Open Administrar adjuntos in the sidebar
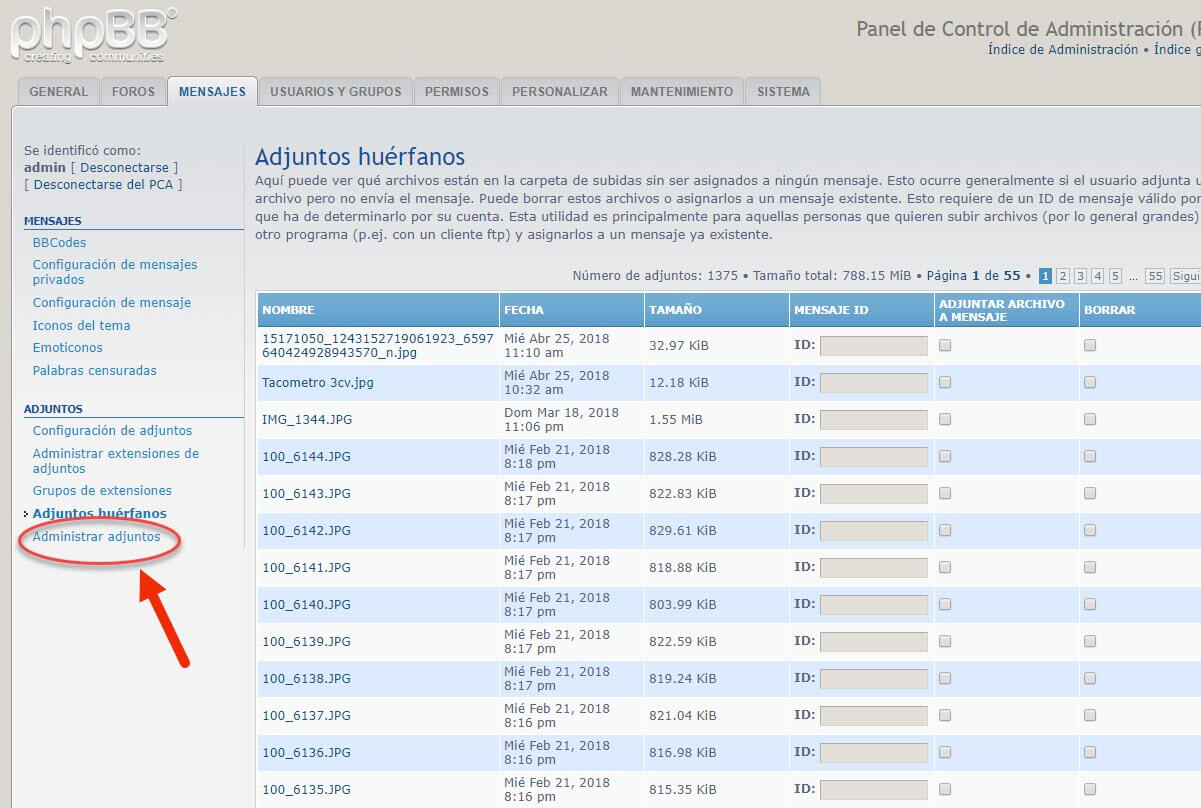Screen dimensions: 1201x808 96,537
